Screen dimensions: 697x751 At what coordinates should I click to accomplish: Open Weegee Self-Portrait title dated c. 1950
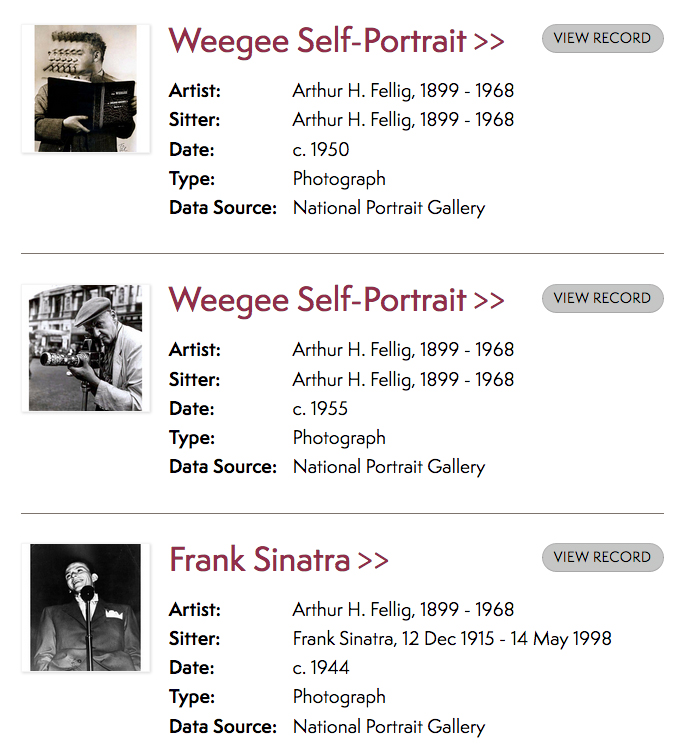coord(317,41)
